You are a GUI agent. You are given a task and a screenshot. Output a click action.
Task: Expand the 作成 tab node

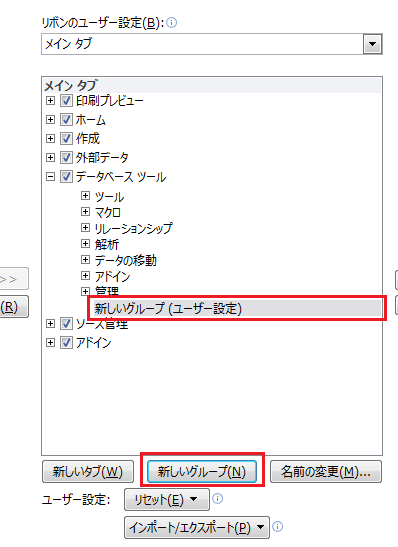[x=50, y=138]
